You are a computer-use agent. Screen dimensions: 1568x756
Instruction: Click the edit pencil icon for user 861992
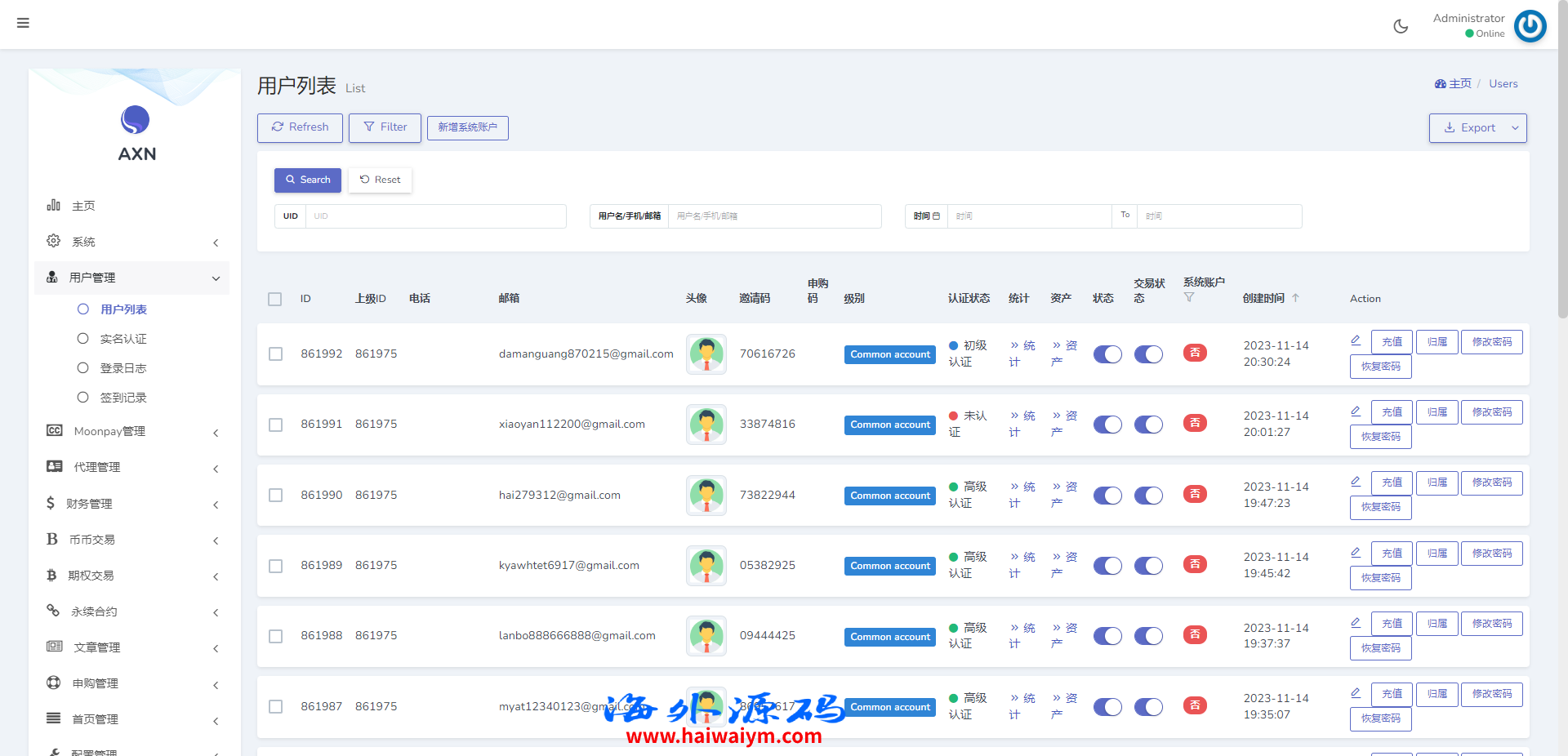point(1356,340)
